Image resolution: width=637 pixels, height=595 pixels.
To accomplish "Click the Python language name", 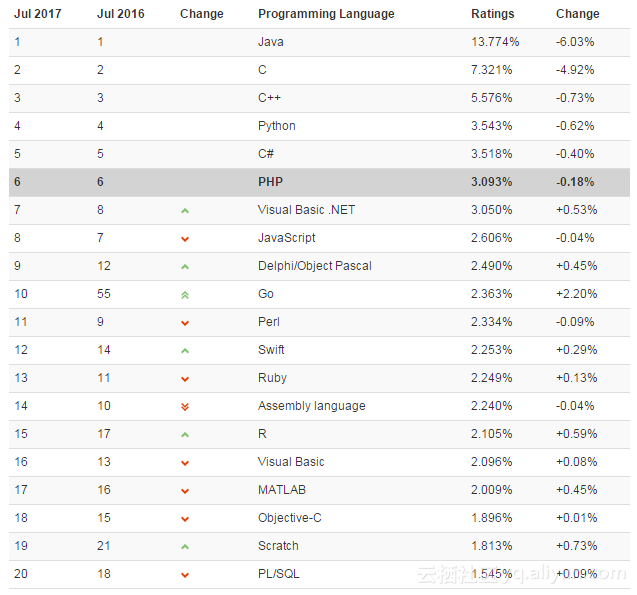I will [x=277, y=126].
